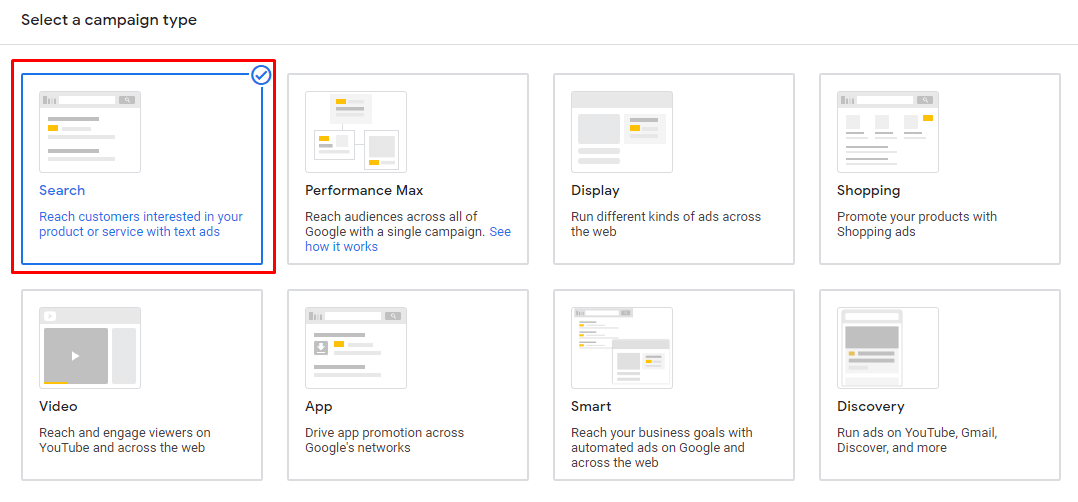
Task: Click the Display campaign illustration icon
Action: [x=622, y=132]
